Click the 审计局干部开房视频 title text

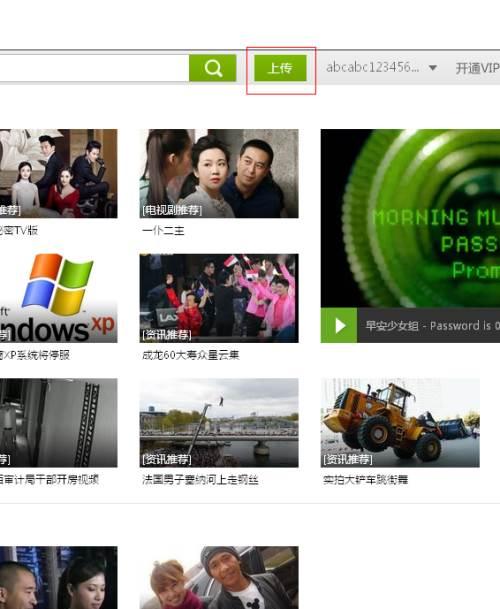click(49, 480)
